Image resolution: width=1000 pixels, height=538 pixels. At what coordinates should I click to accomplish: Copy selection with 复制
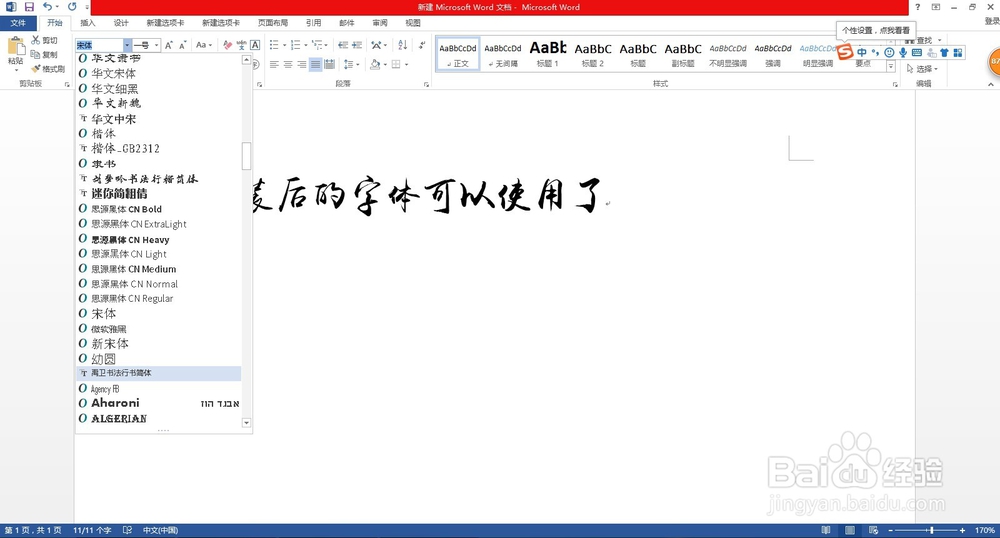coord(44,55)
